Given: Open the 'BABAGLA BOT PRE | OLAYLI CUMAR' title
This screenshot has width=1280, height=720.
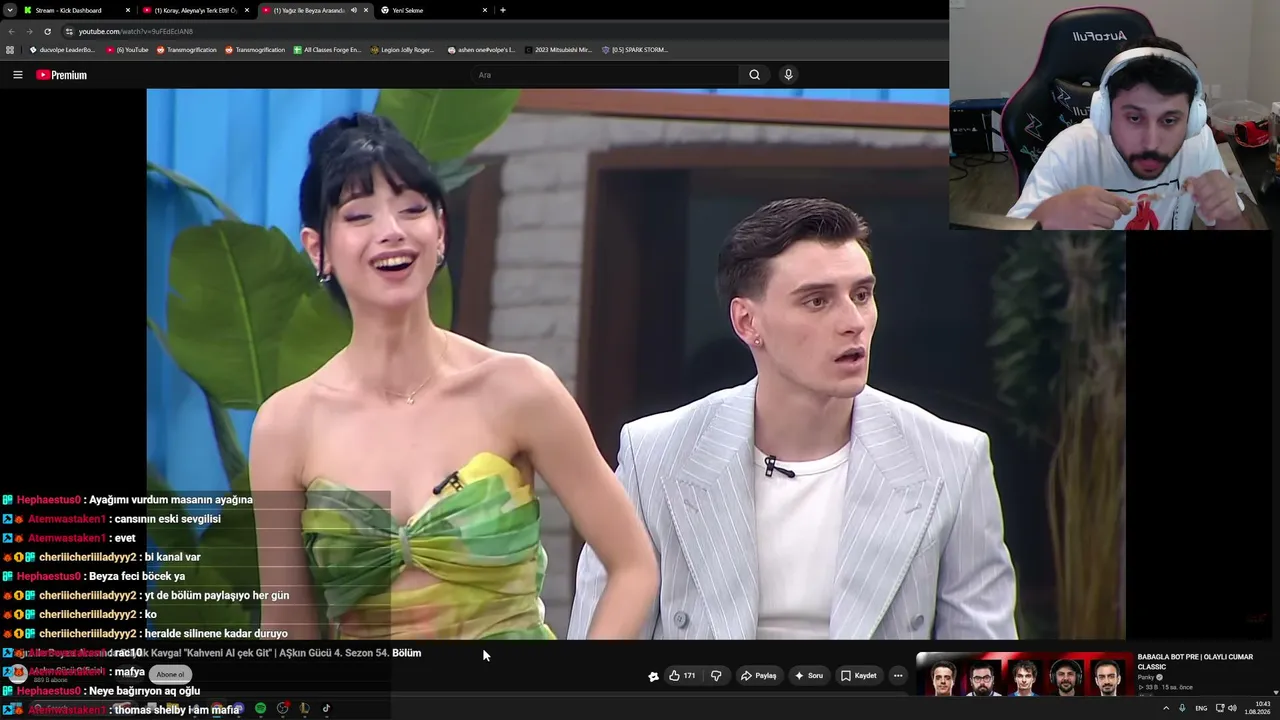Looking at the screenshot, I should pyautogui.click(x=1195, y=661).
